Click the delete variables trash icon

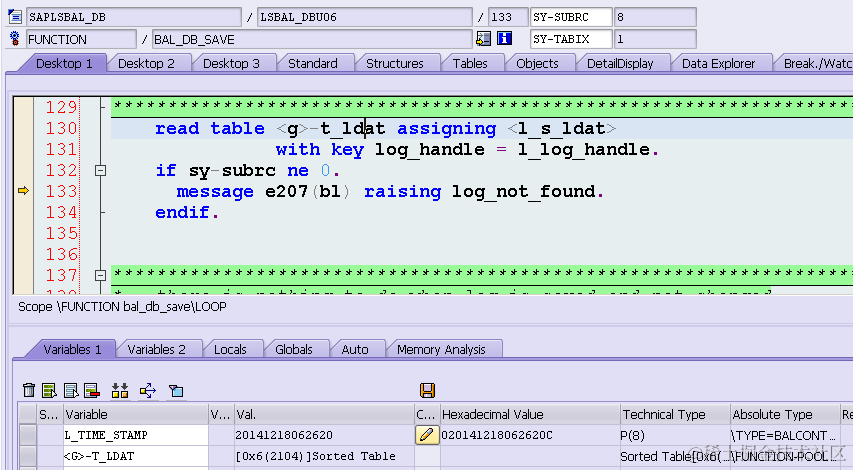click(29, 390)
